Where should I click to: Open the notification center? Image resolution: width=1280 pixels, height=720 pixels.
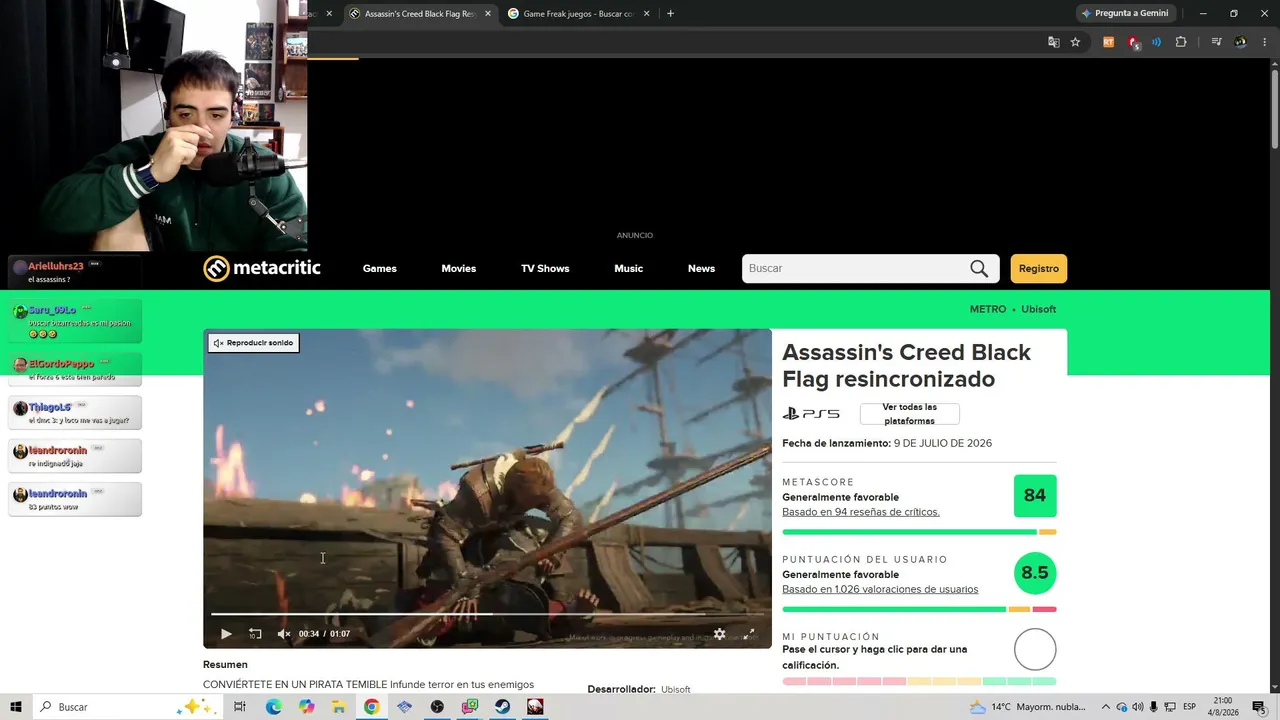pyautogui.click(x=1259, y=707)
